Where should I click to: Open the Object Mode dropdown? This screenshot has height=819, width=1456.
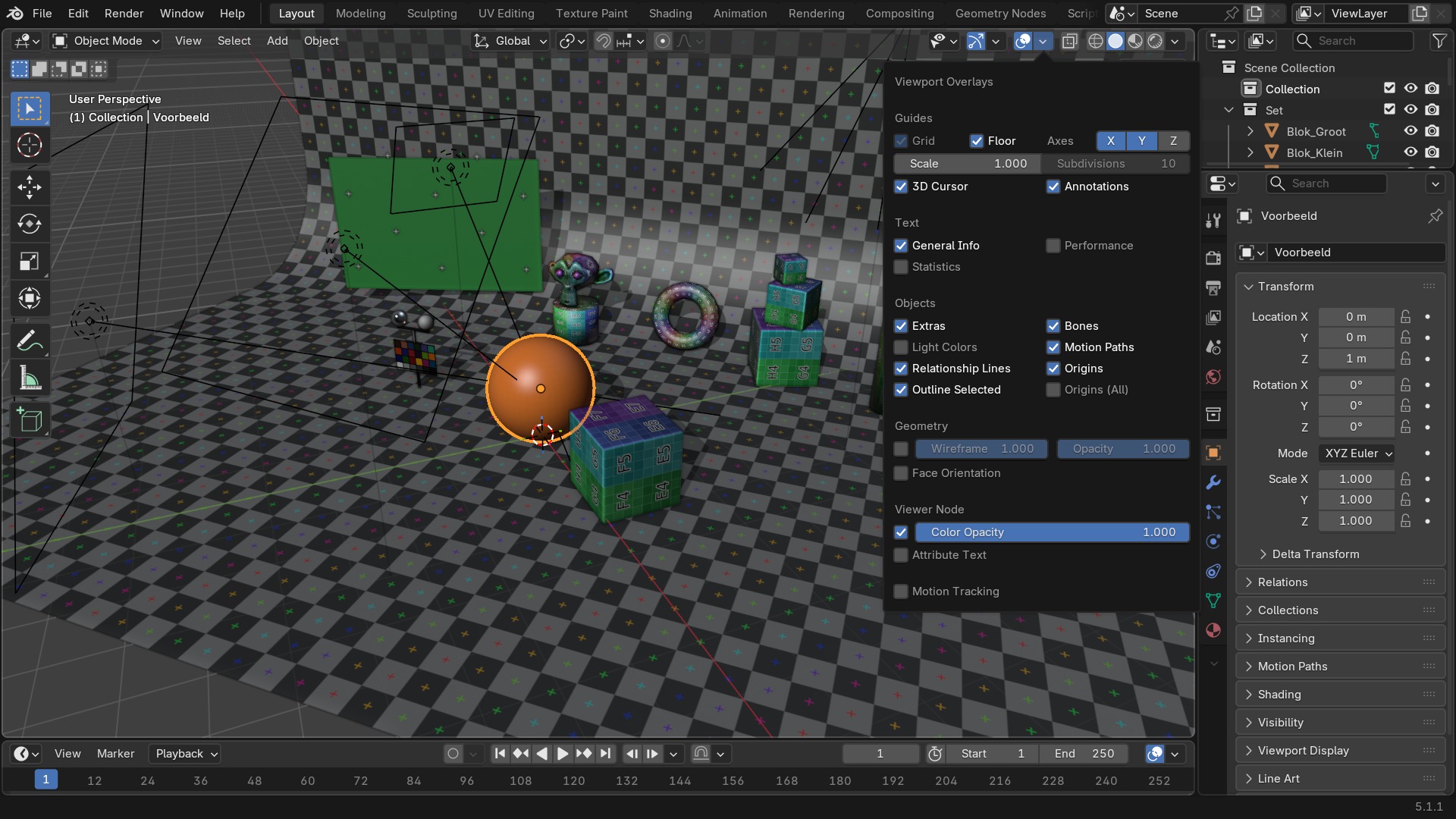(x=106, y=41)
